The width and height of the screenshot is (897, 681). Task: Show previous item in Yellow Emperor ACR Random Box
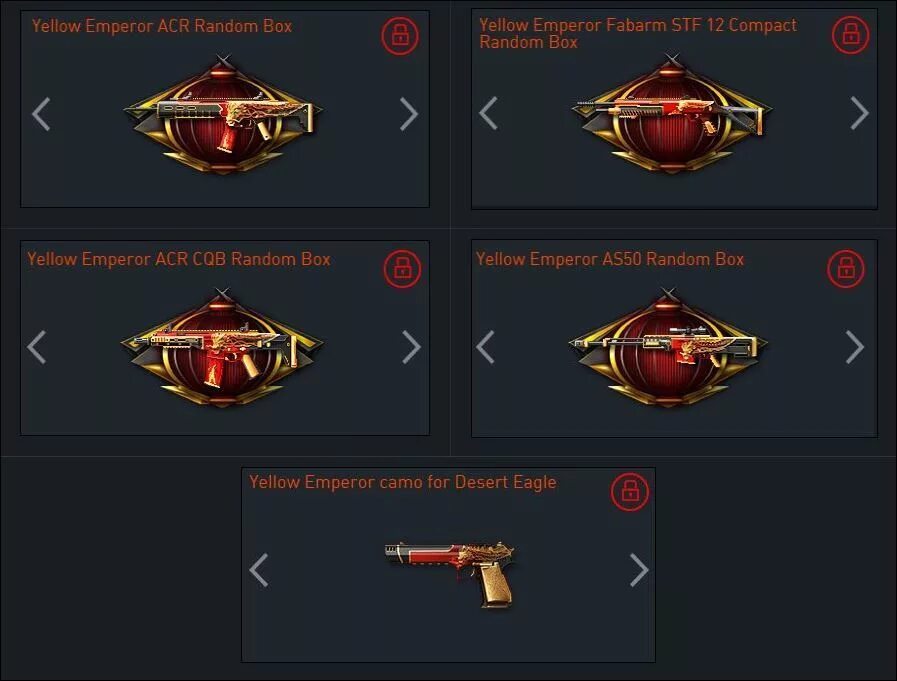coord(41,114)
